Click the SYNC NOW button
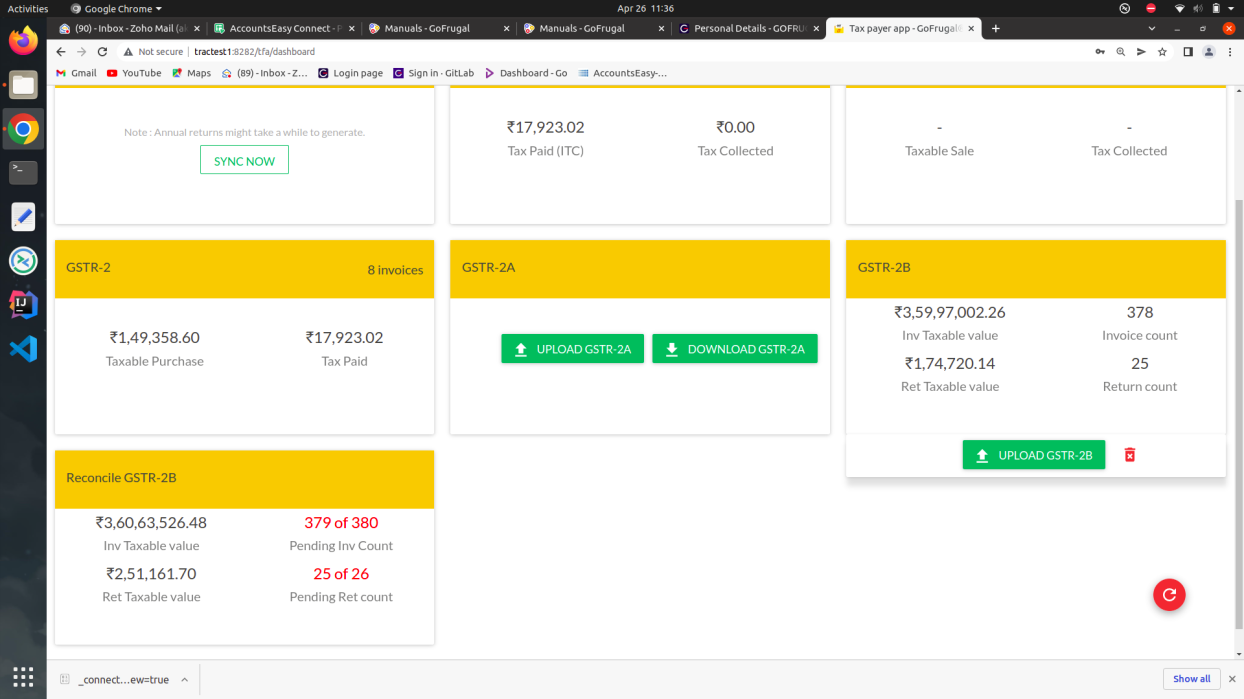 (x=244, y=160)
